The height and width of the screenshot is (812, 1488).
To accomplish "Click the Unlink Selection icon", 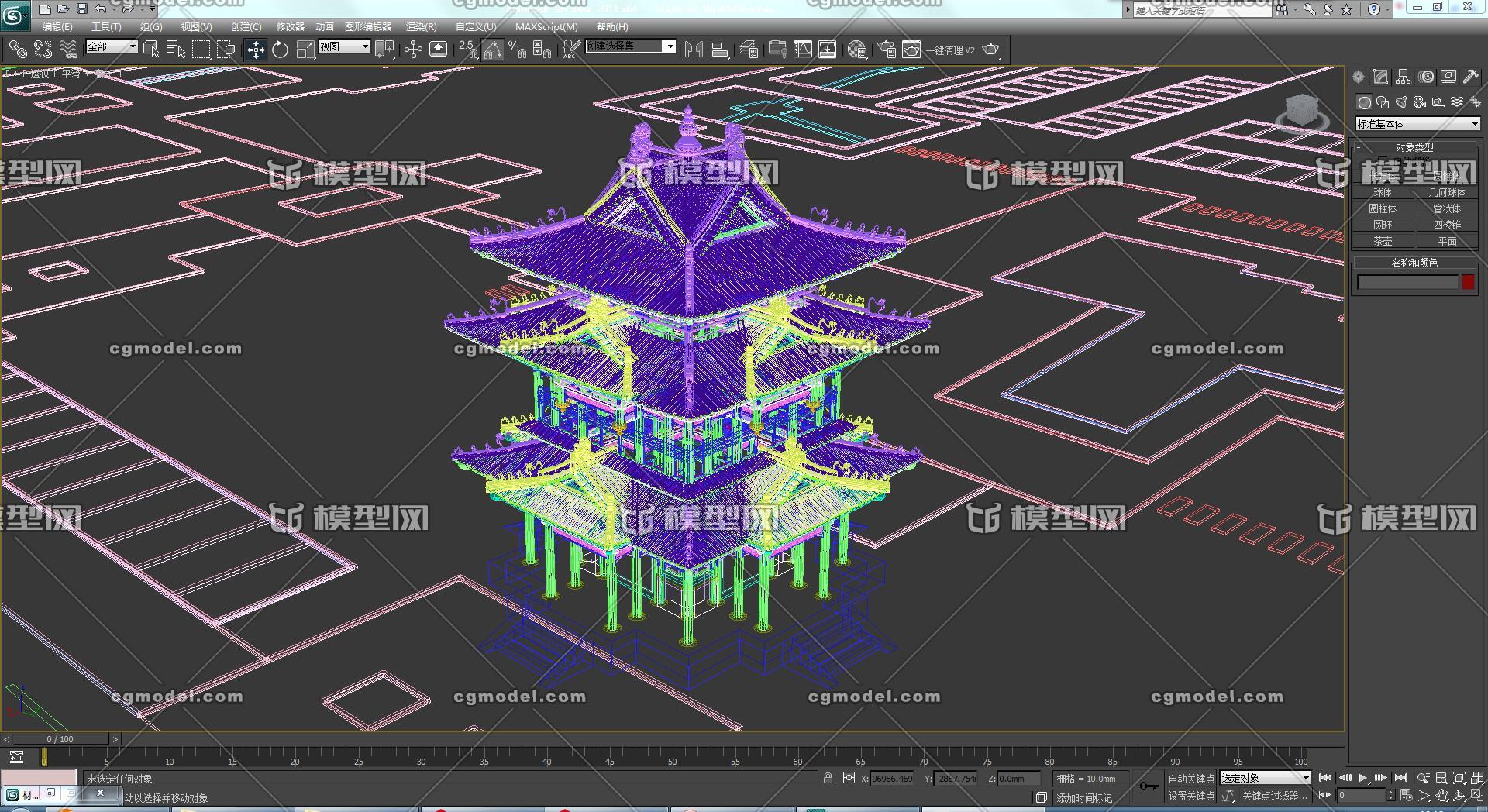I will (x=43, y=50).
